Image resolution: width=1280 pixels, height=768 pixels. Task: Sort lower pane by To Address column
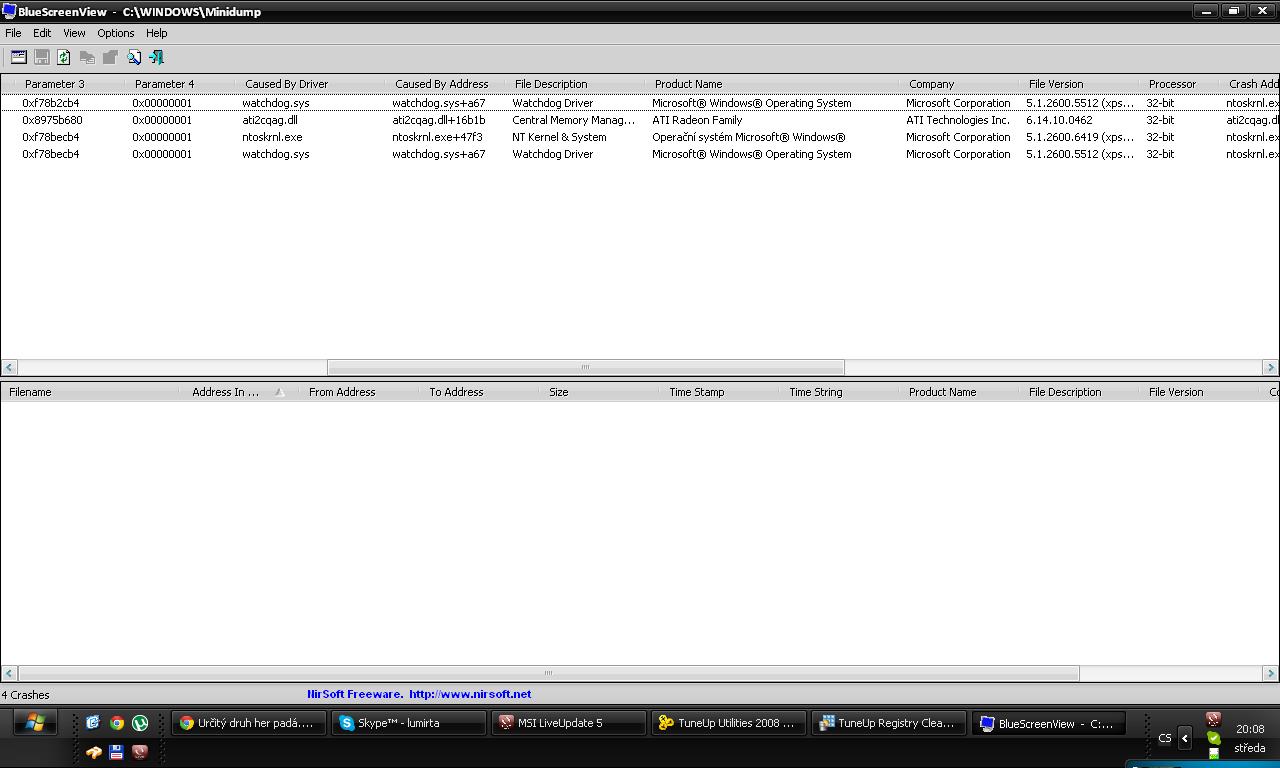pyautogui.click(x=481, y=392)
